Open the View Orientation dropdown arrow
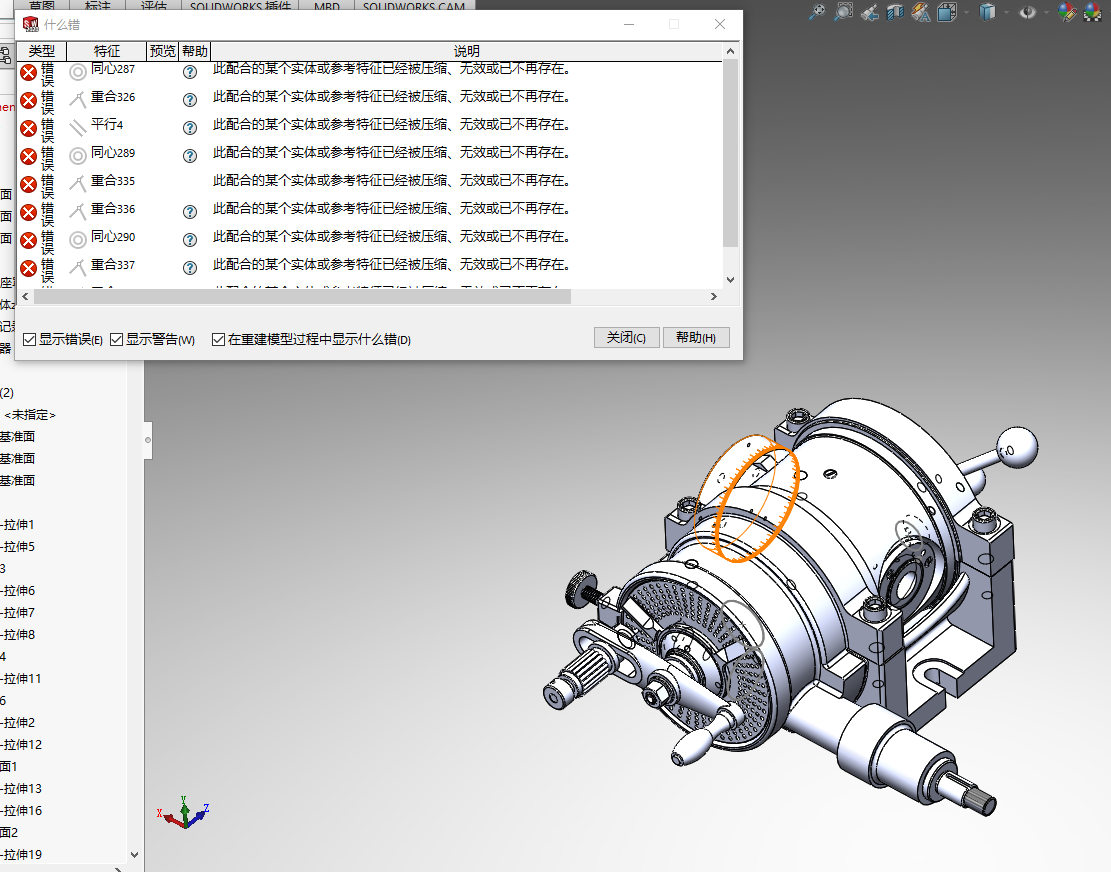This screenshot has width=1111, height=872. tap(966, 12)
